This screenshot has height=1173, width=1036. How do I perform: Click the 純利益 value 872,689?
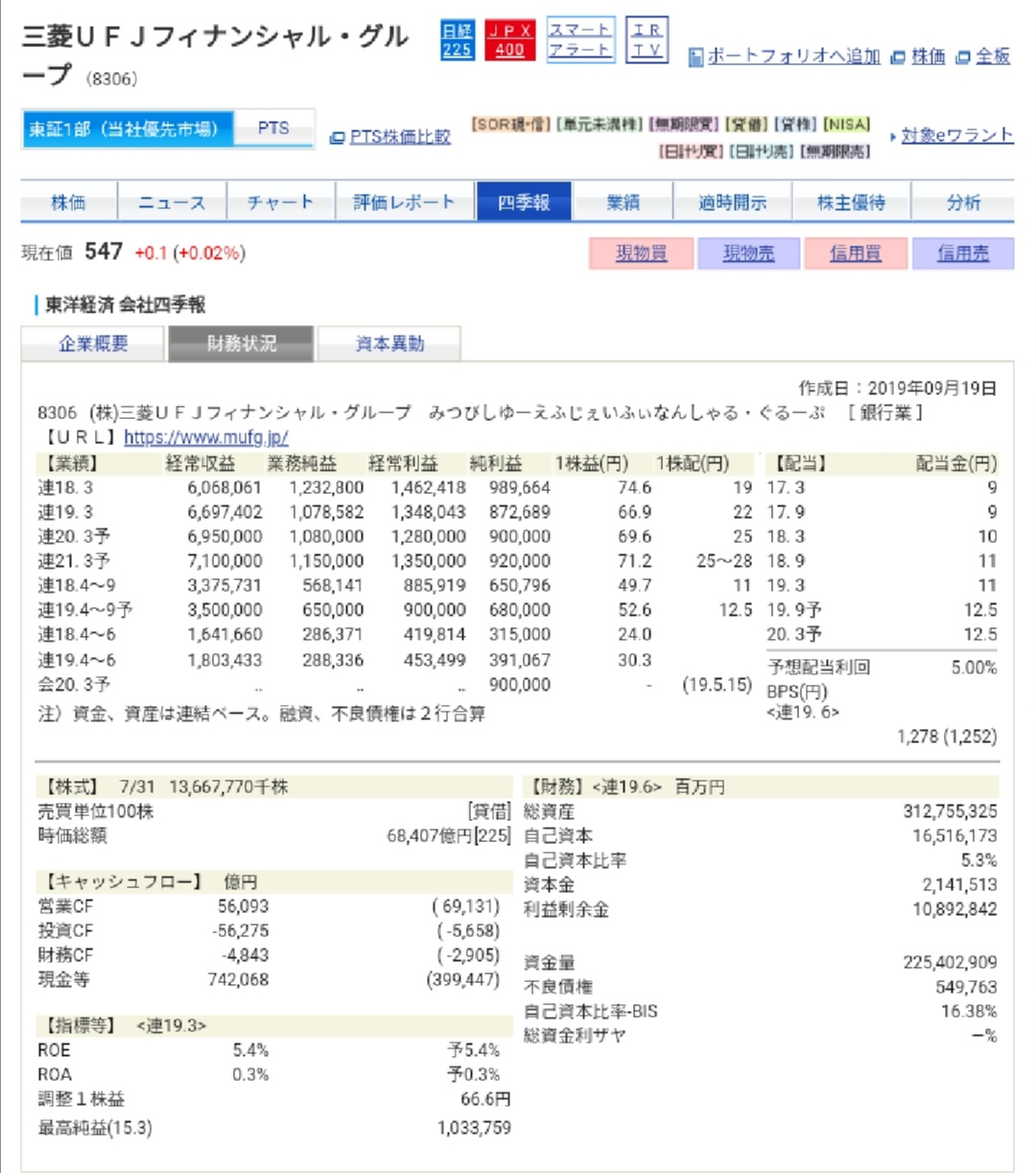[x=520, y=512]
